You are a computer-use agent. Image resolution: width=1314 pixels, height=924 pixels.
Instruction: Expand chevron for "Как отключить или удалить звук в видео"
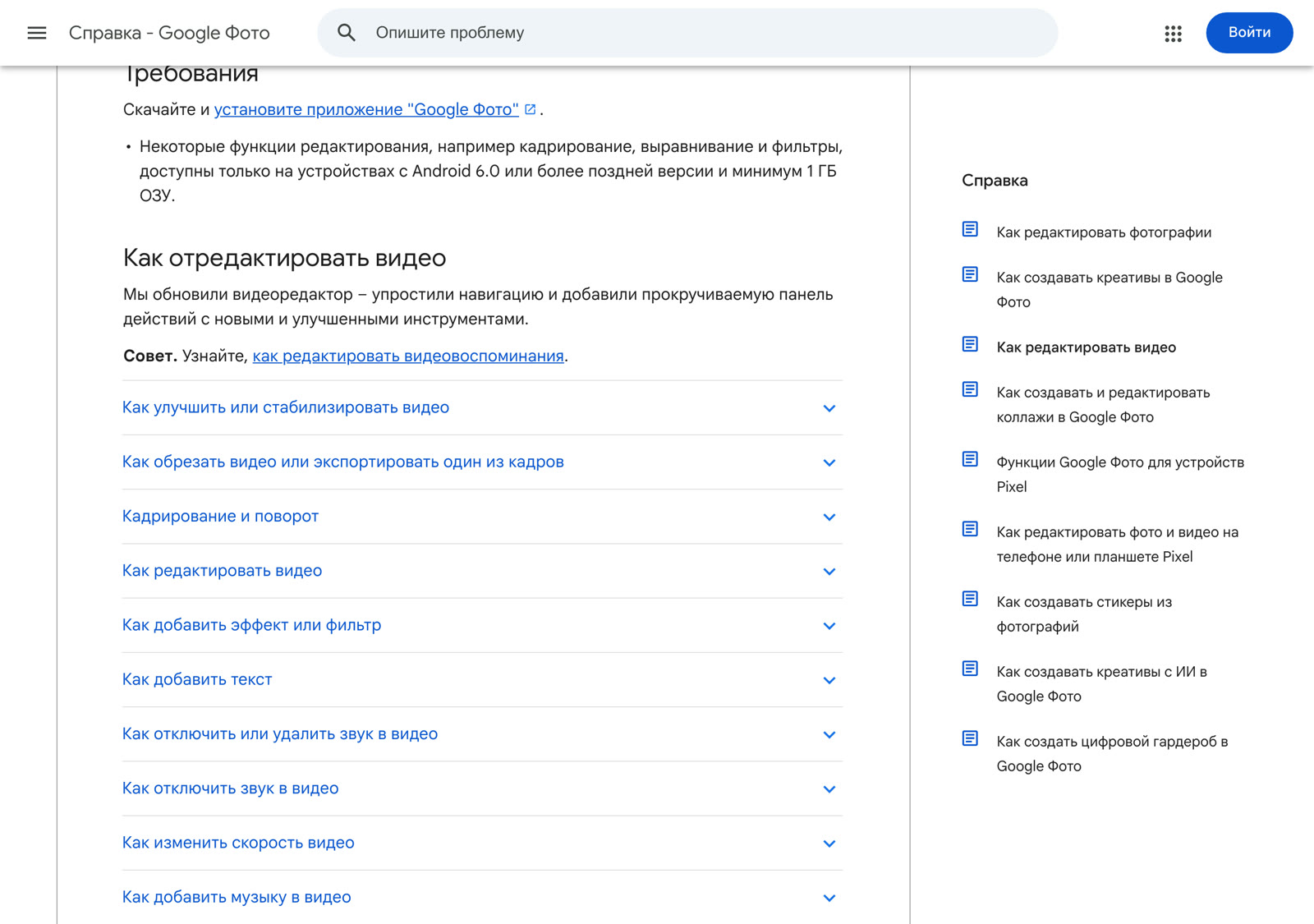pyautogui.click(x=829, y=735)
